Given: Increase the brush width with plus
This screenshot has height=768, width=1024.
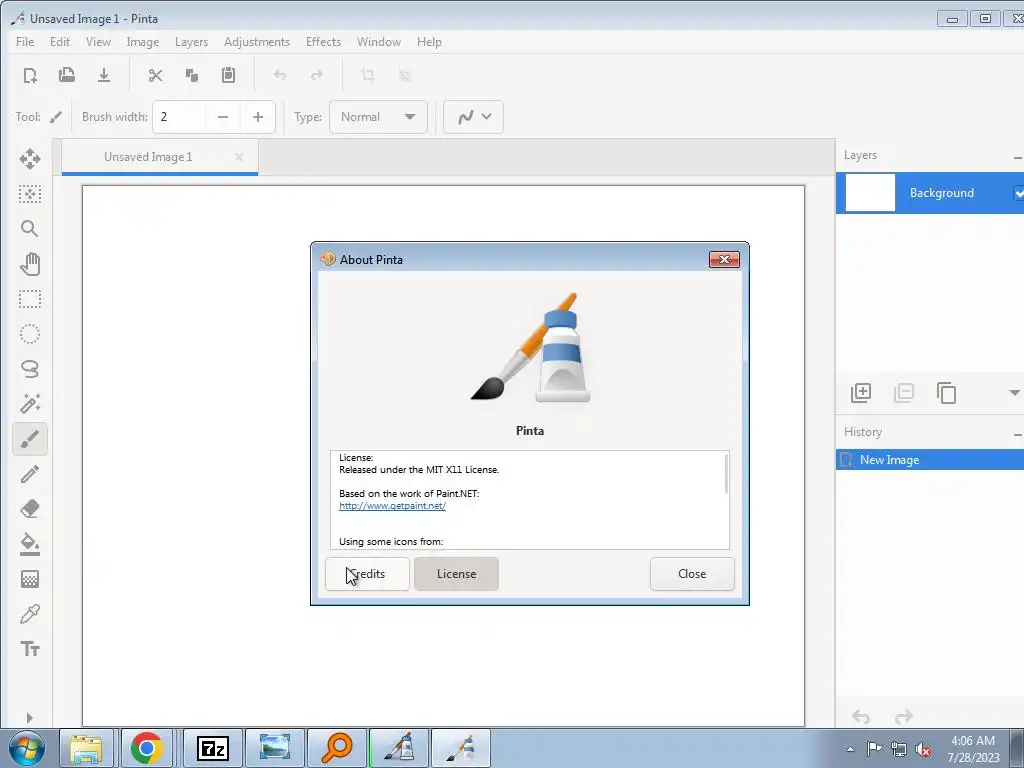Looking at the screenshot, I should 258,117.
